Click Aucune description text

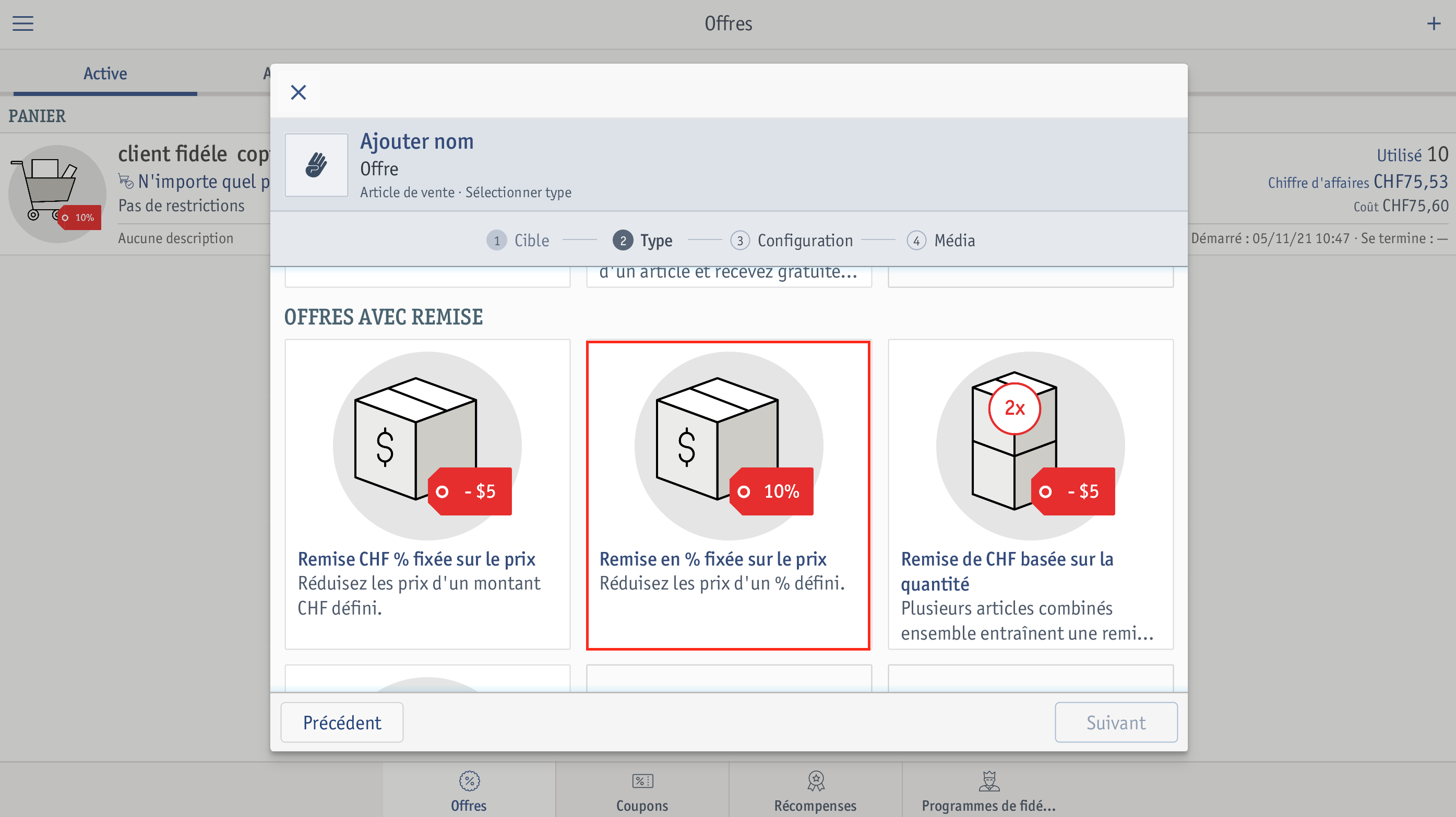(175, 238)
